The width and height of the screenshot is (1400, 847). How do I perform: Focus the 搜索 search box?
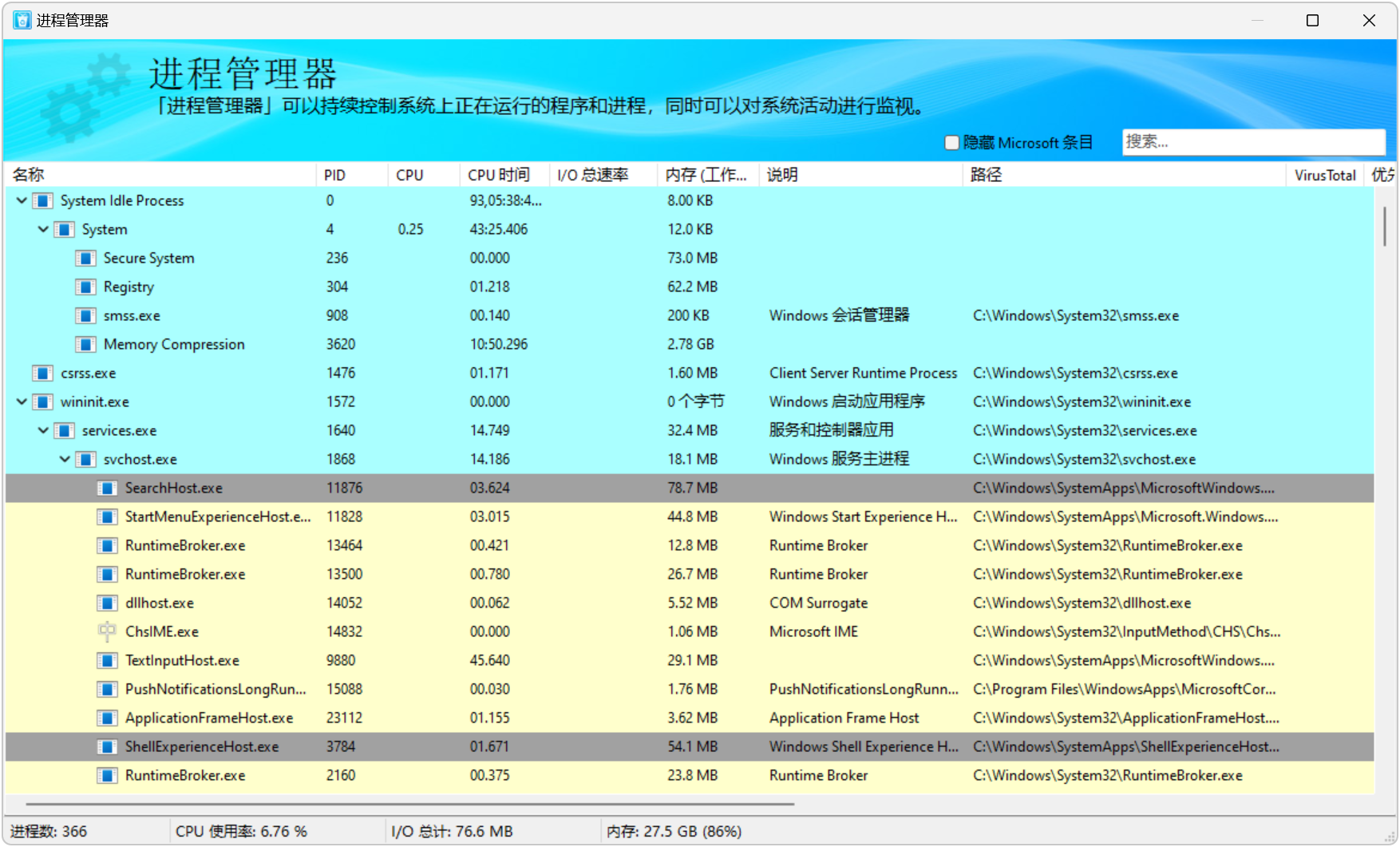coord(1253,142)
